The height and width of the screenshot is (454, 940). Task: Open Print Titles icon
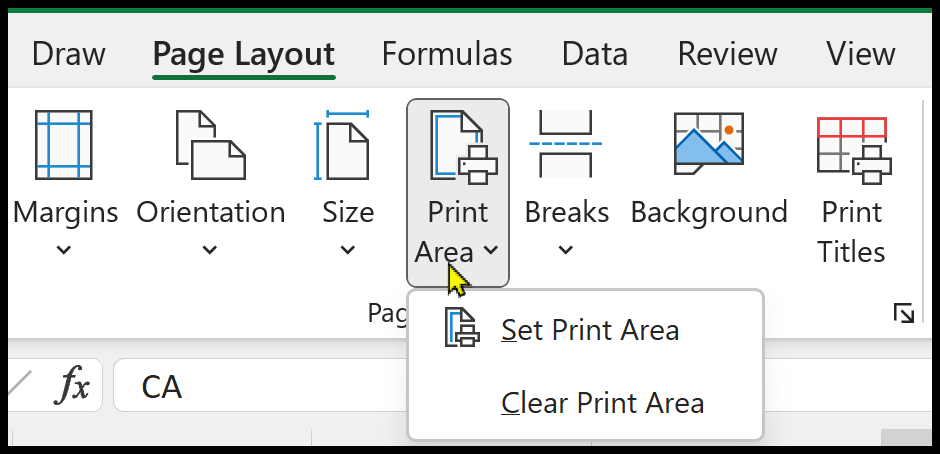coord(854,150)
